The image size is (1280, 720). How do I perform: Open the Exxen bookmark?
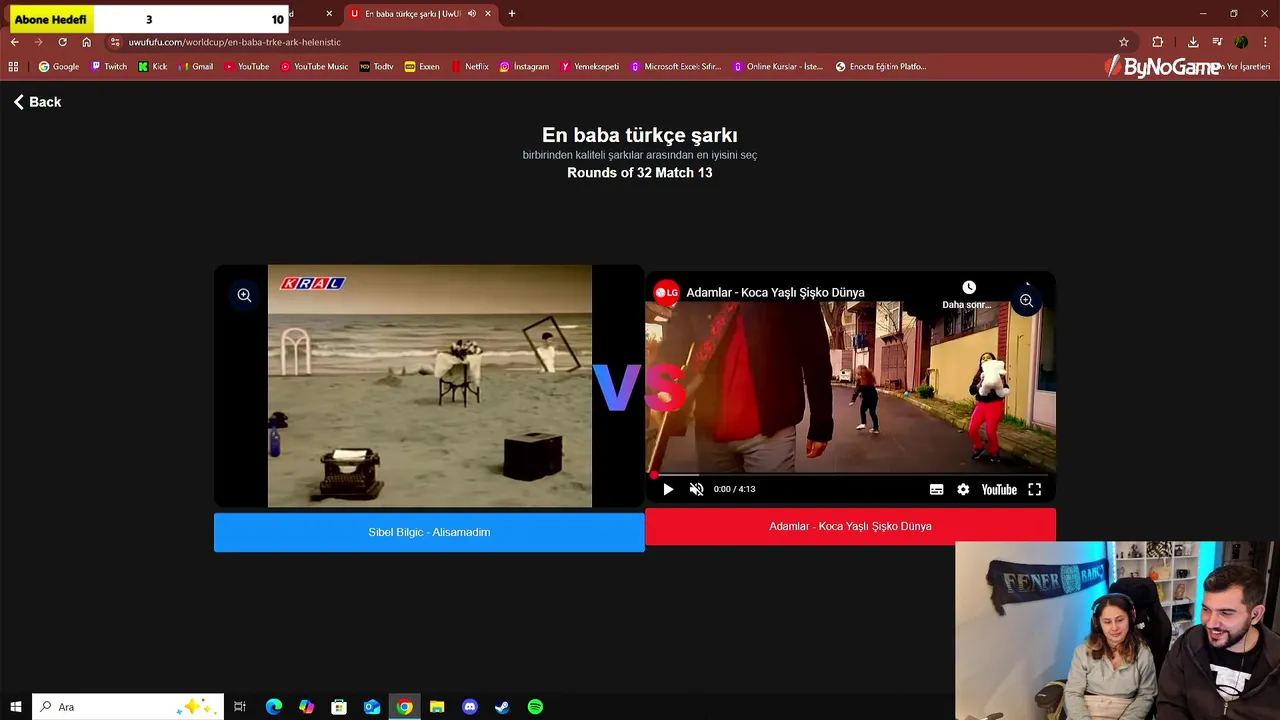click(422, 67)
